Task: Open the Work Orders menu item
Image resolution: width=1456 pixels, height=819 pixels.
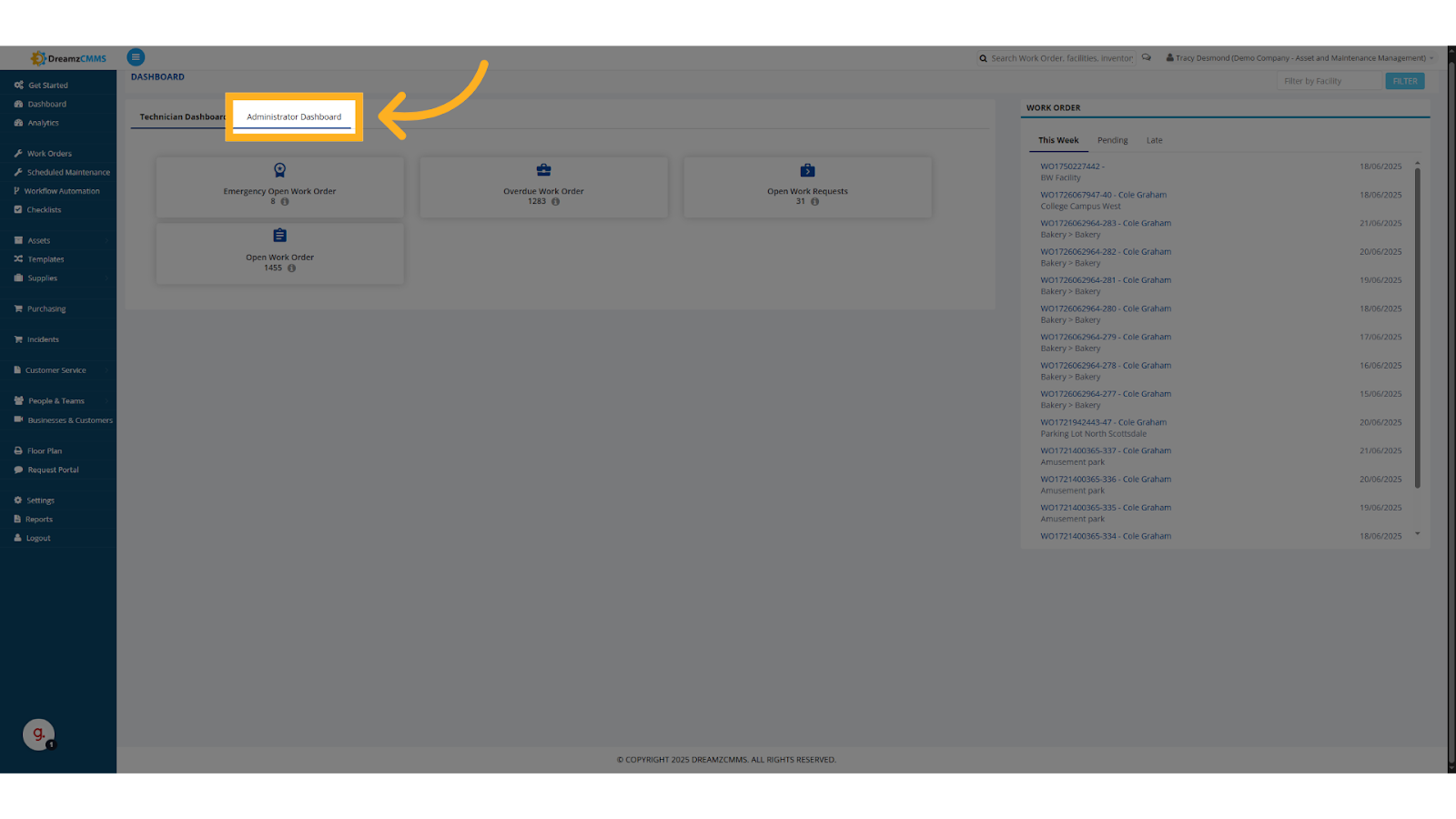Action: pos(49,154)
